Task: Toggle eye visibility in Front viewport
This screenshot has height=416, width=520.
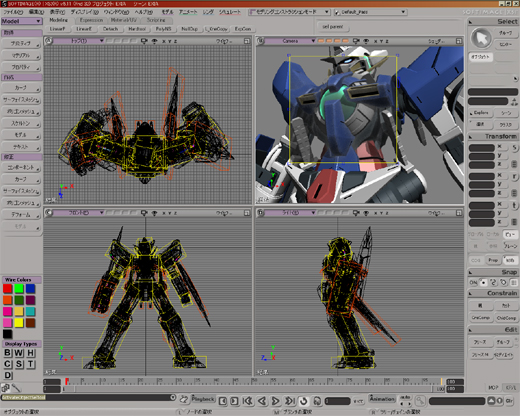Action: 154,213
